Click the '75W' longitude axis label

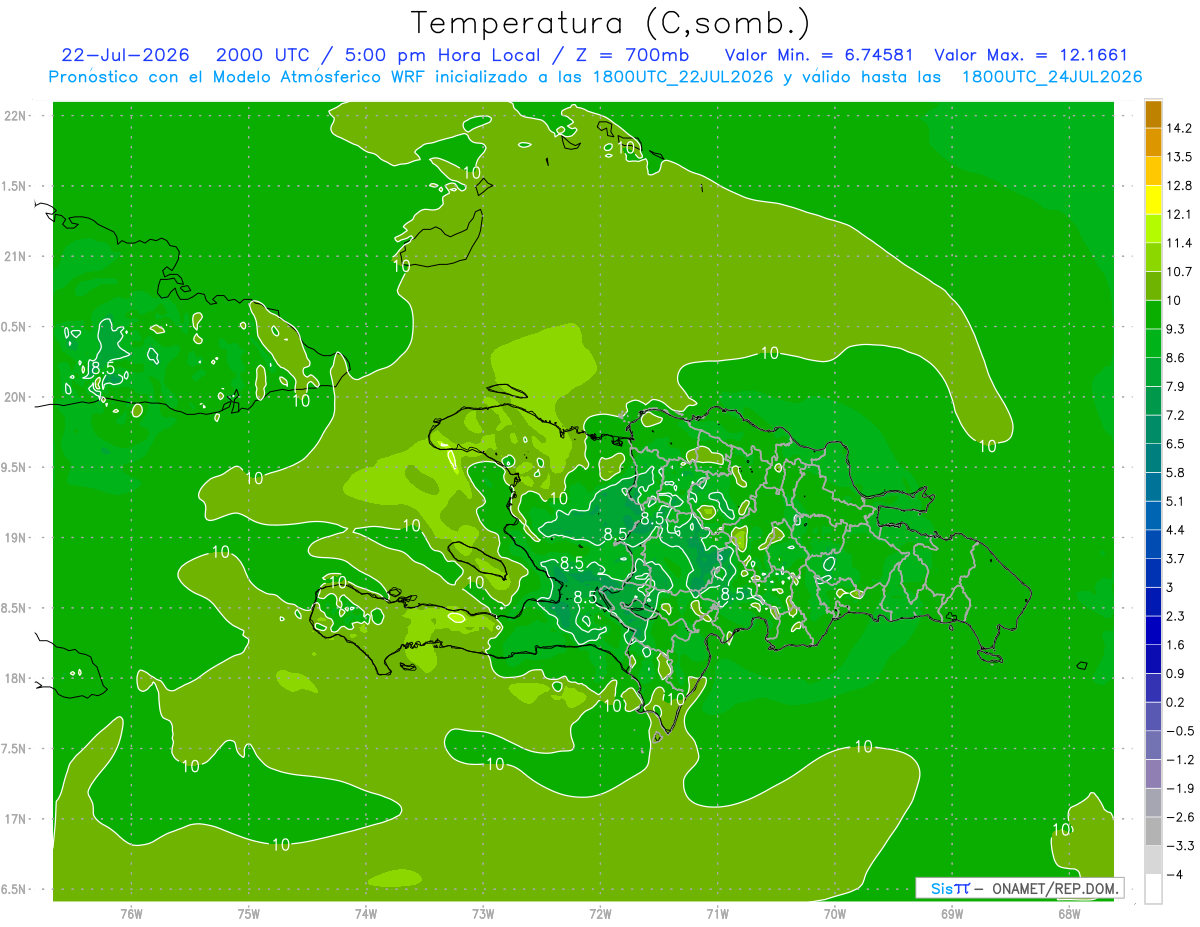[x=248, y=913]
